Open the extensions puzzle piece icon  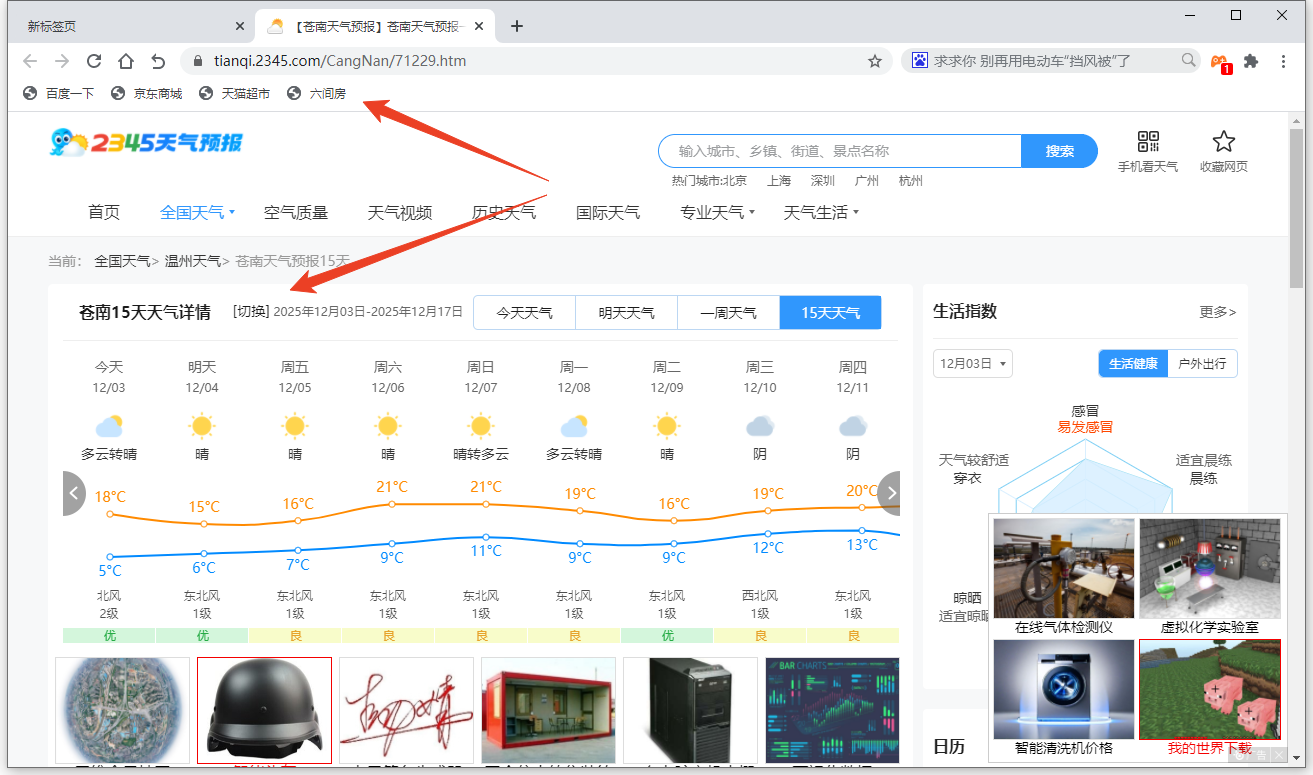(1251, 61)
